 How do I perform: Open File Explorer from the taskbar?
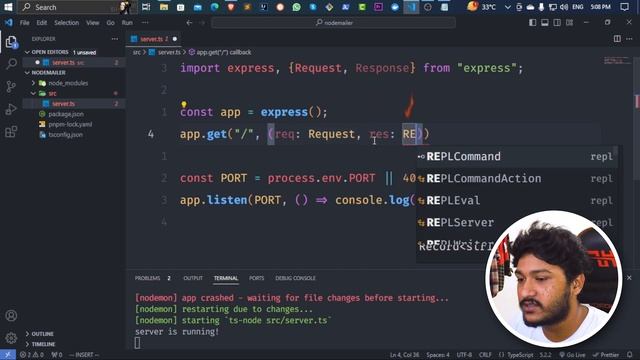click(x=164, y=7)
